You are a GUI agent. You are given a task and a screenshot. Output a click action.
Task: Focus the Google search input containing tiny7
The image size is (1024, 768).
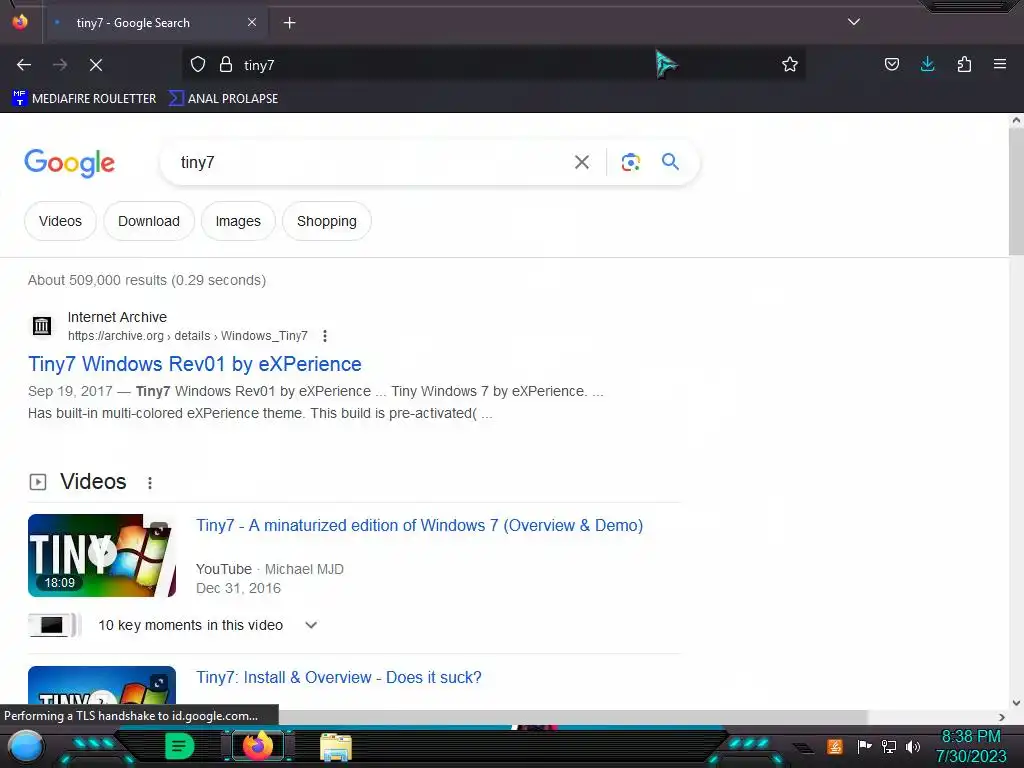(x=372, y=162)
